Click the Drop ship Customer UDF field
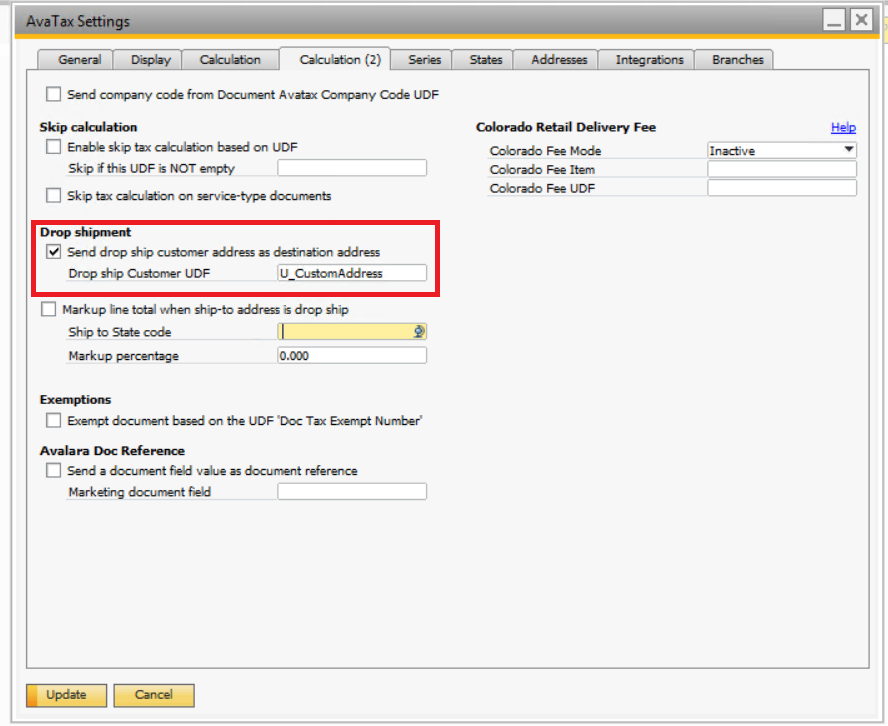Viewport: 888px width, 726px height. (352, 273)
